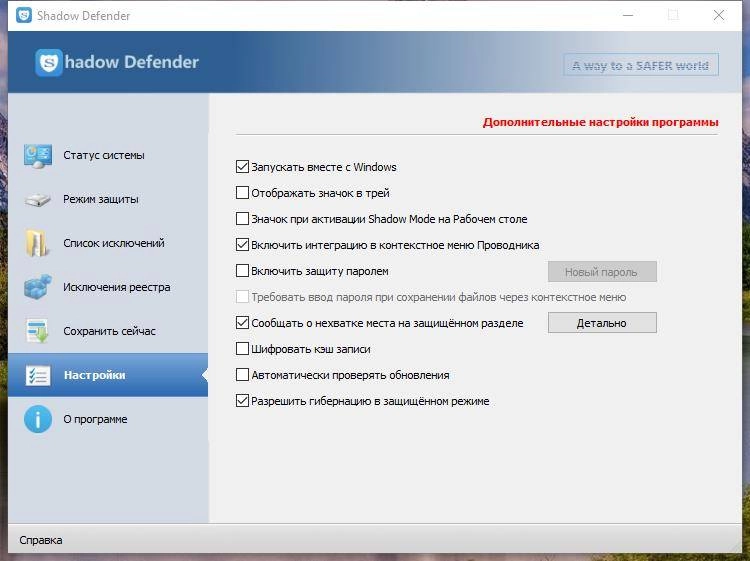Enable Шифровать кэш записи
Image resolution: width=750 pixels, height=561 pixels.
click(x=243, y=349)
